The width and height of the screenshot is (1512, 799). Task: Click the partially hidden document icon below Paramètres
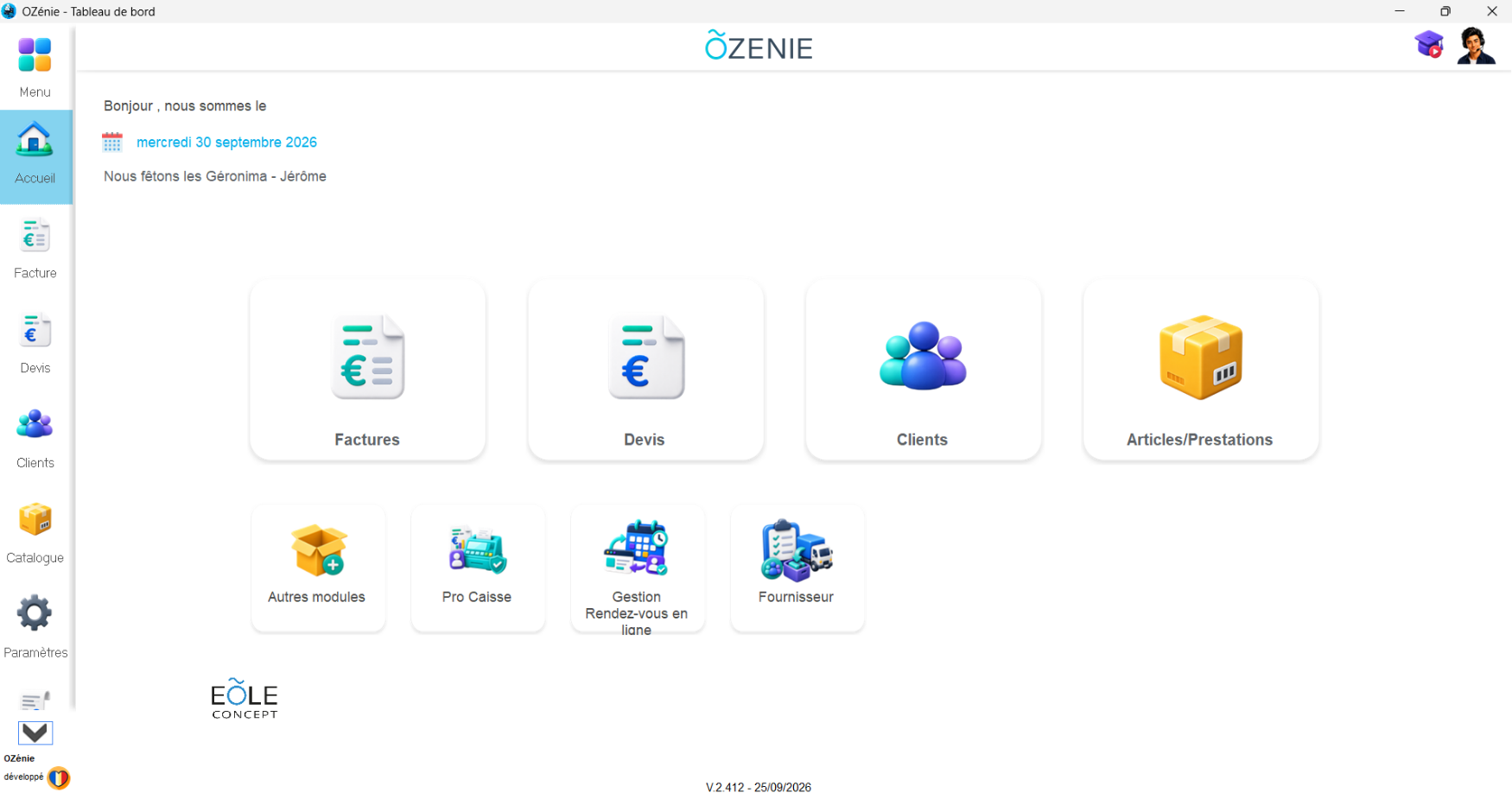pyautogui.click(x=35, y=700)
